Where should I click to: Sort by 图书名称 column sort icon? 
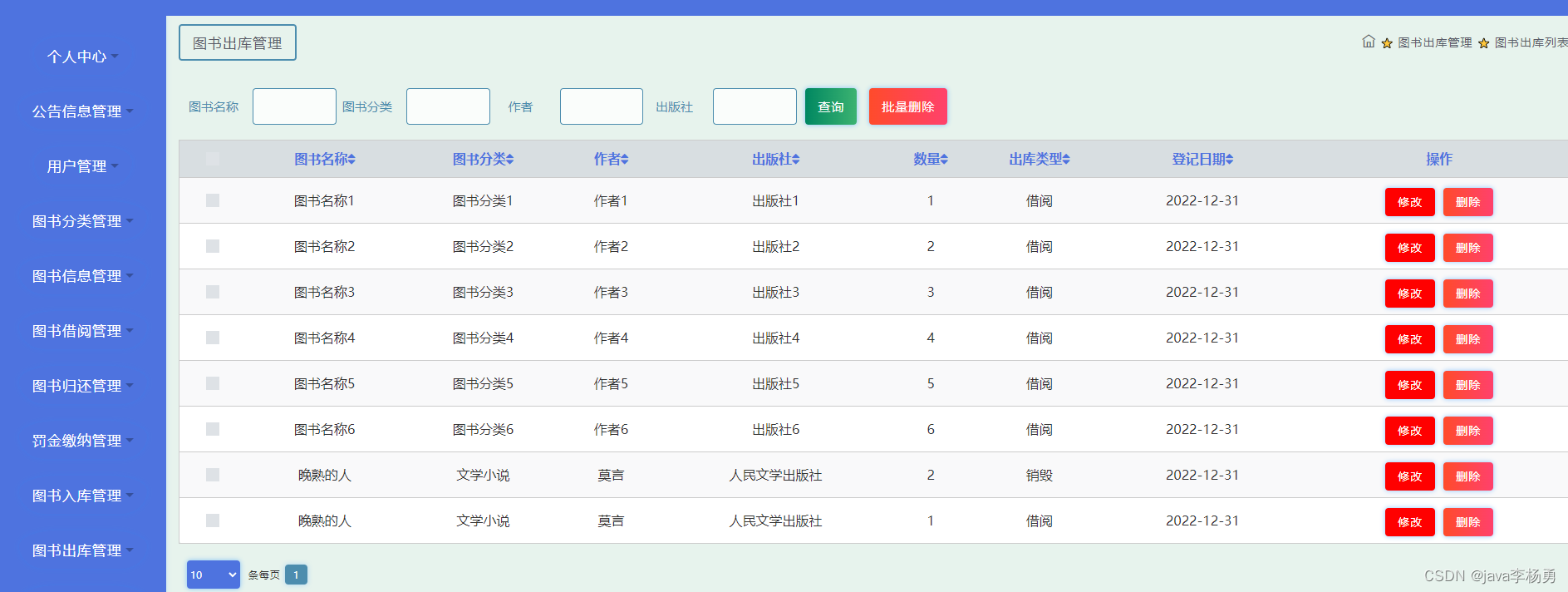351,160
